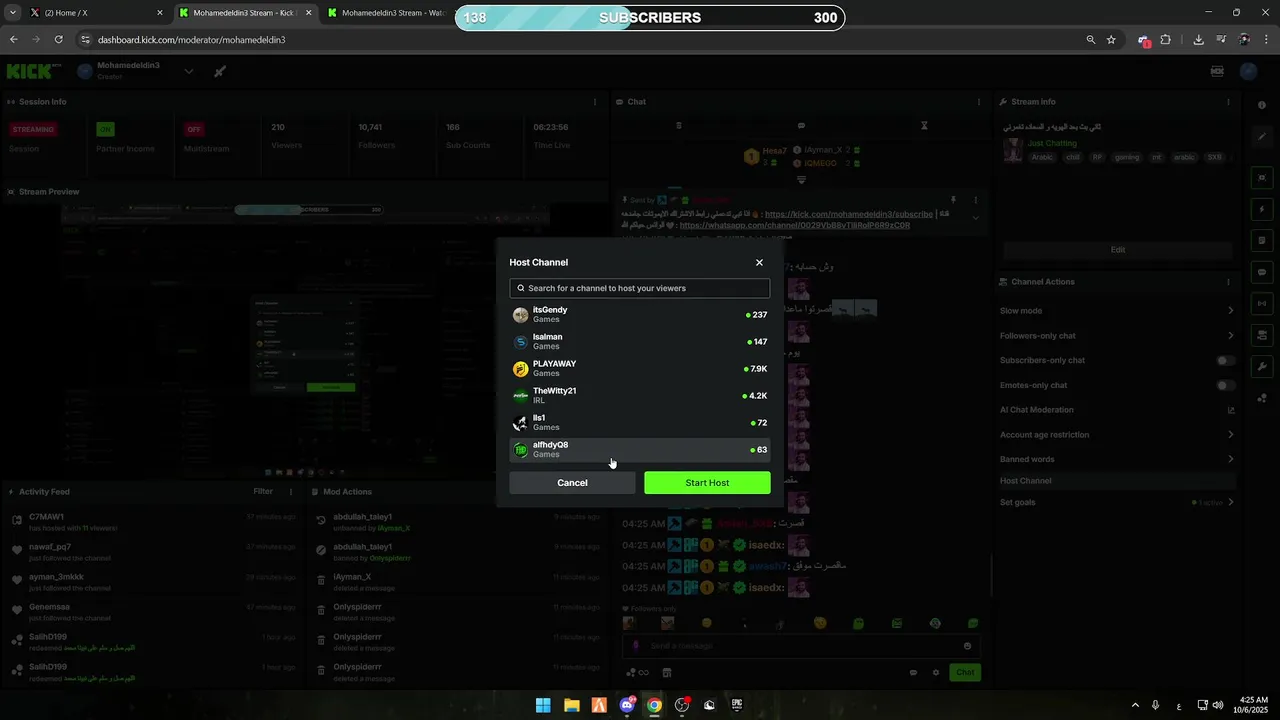Open chat settings gear icon
The height and width of the screenshot is (720, 1280).
click(x=936, y=673)
